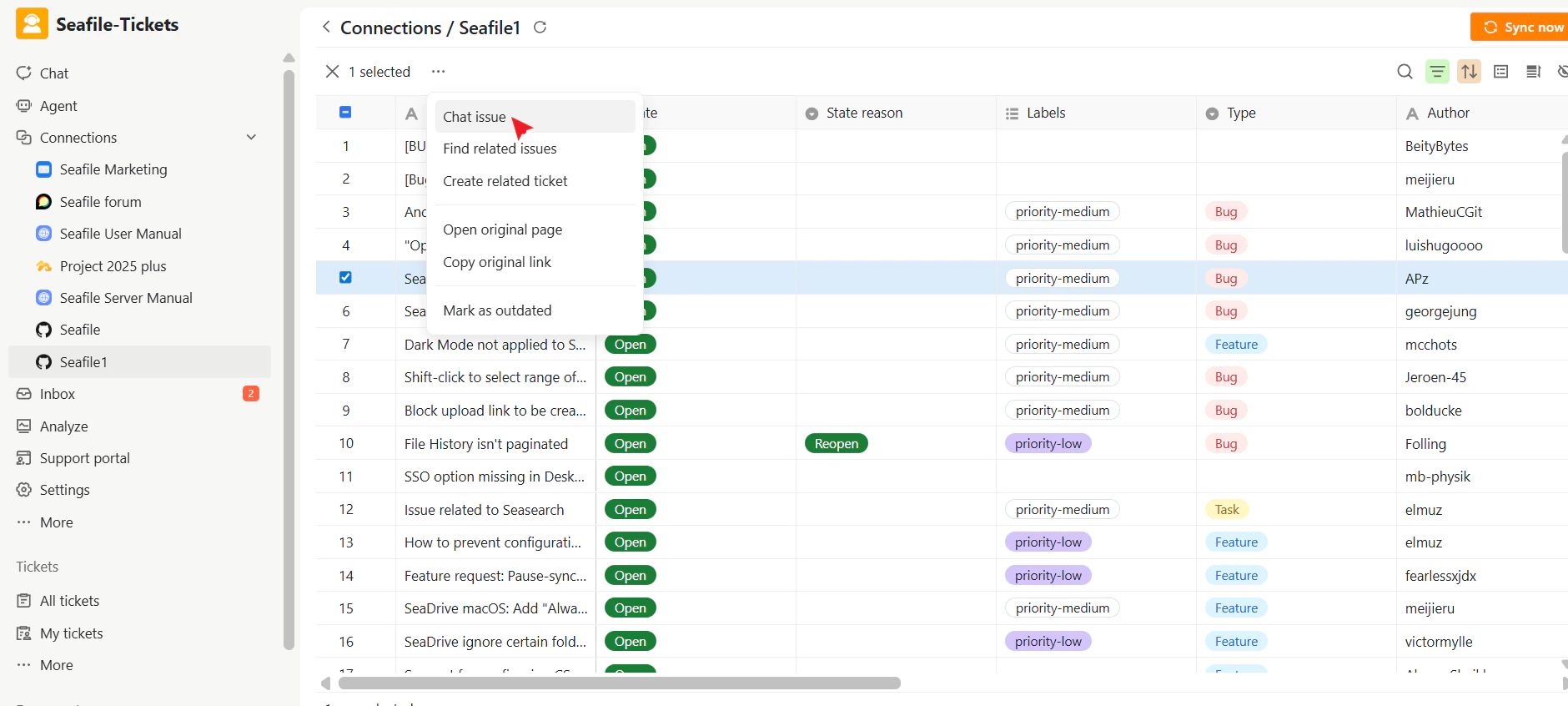
Task: Uncheck the selected row 5 checkbox
Action: (x=345, y=277)
